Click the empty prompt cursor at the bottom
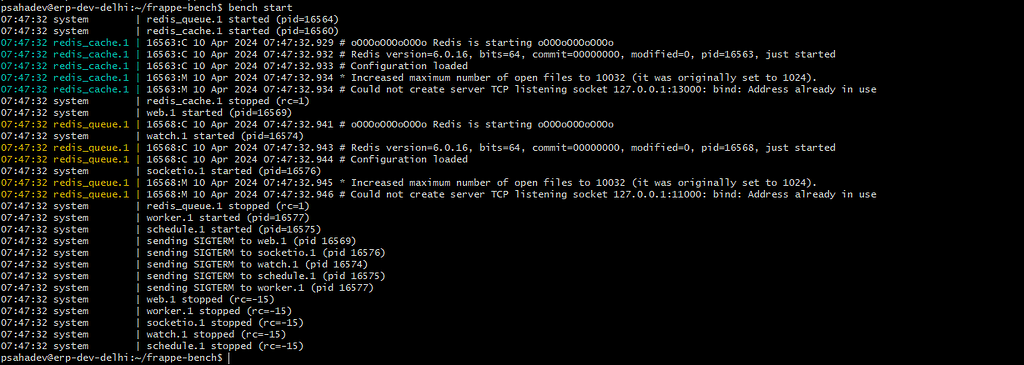 point(230,358)
